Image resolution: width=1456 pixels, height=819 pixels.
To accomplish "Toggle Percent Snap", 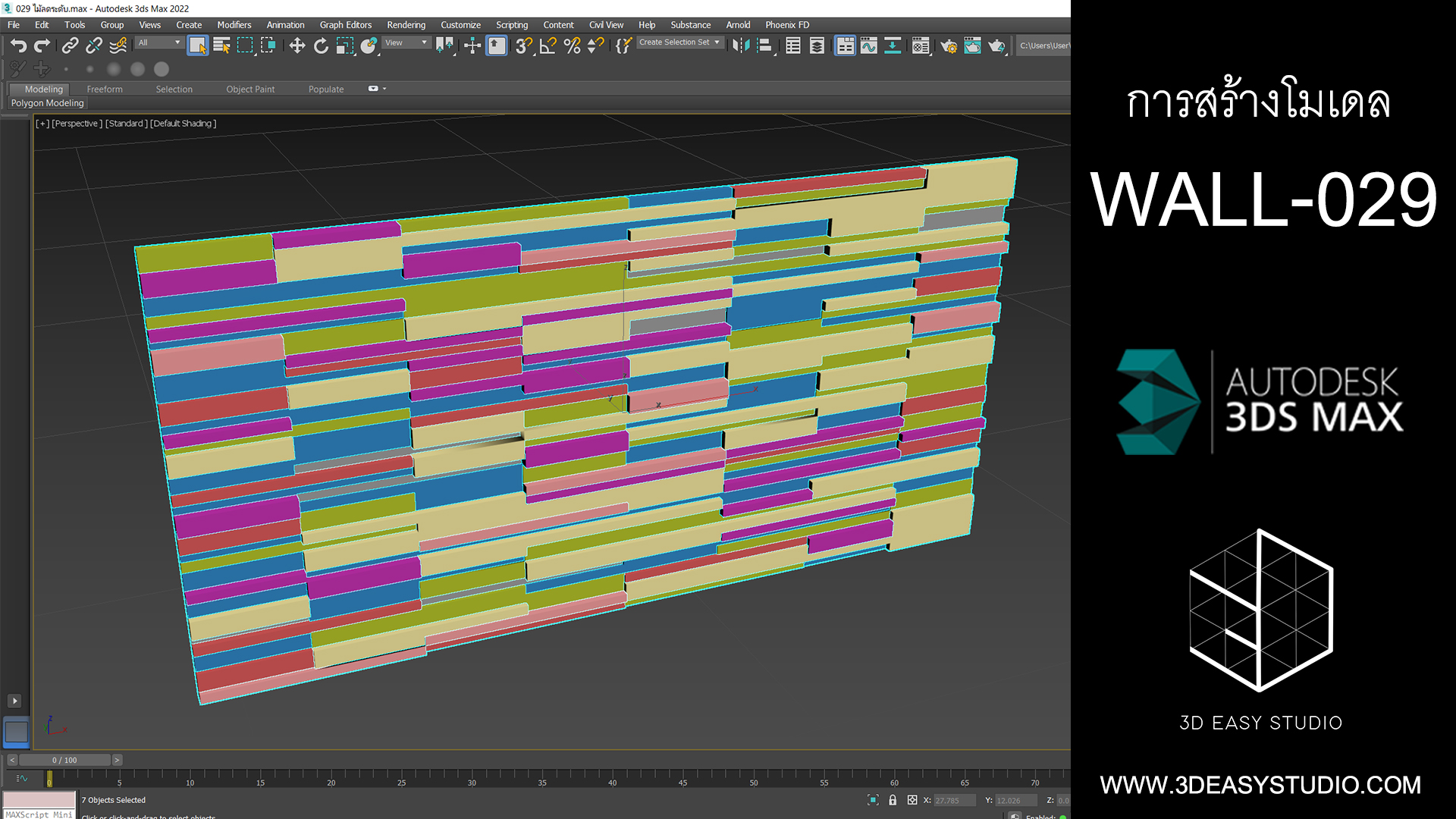I will (572, 46).
